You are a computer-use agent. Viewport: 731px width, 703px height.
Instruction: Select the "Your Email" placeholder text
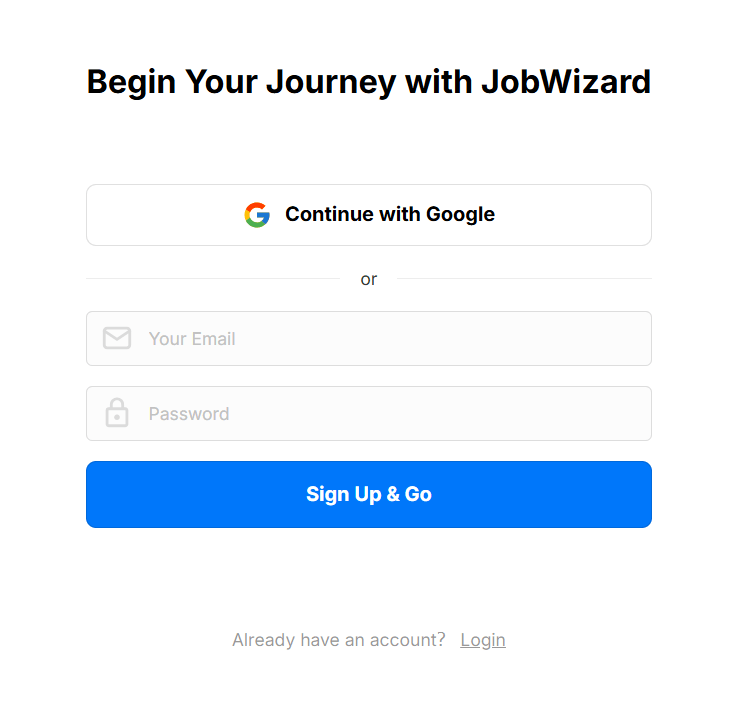[x=192, y=339]
